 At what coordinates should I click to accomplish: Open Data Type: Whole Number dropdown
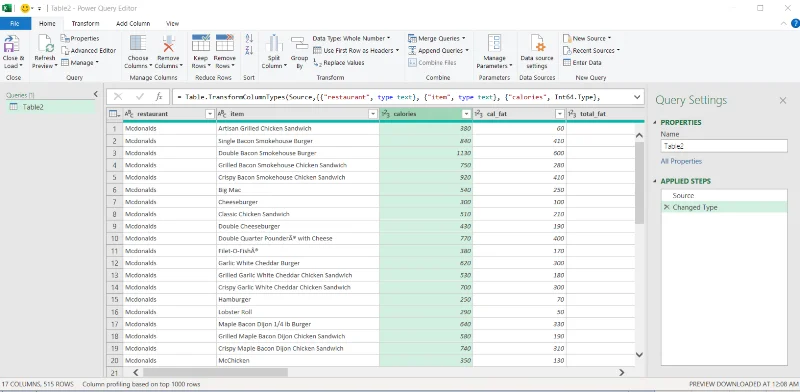351,38
